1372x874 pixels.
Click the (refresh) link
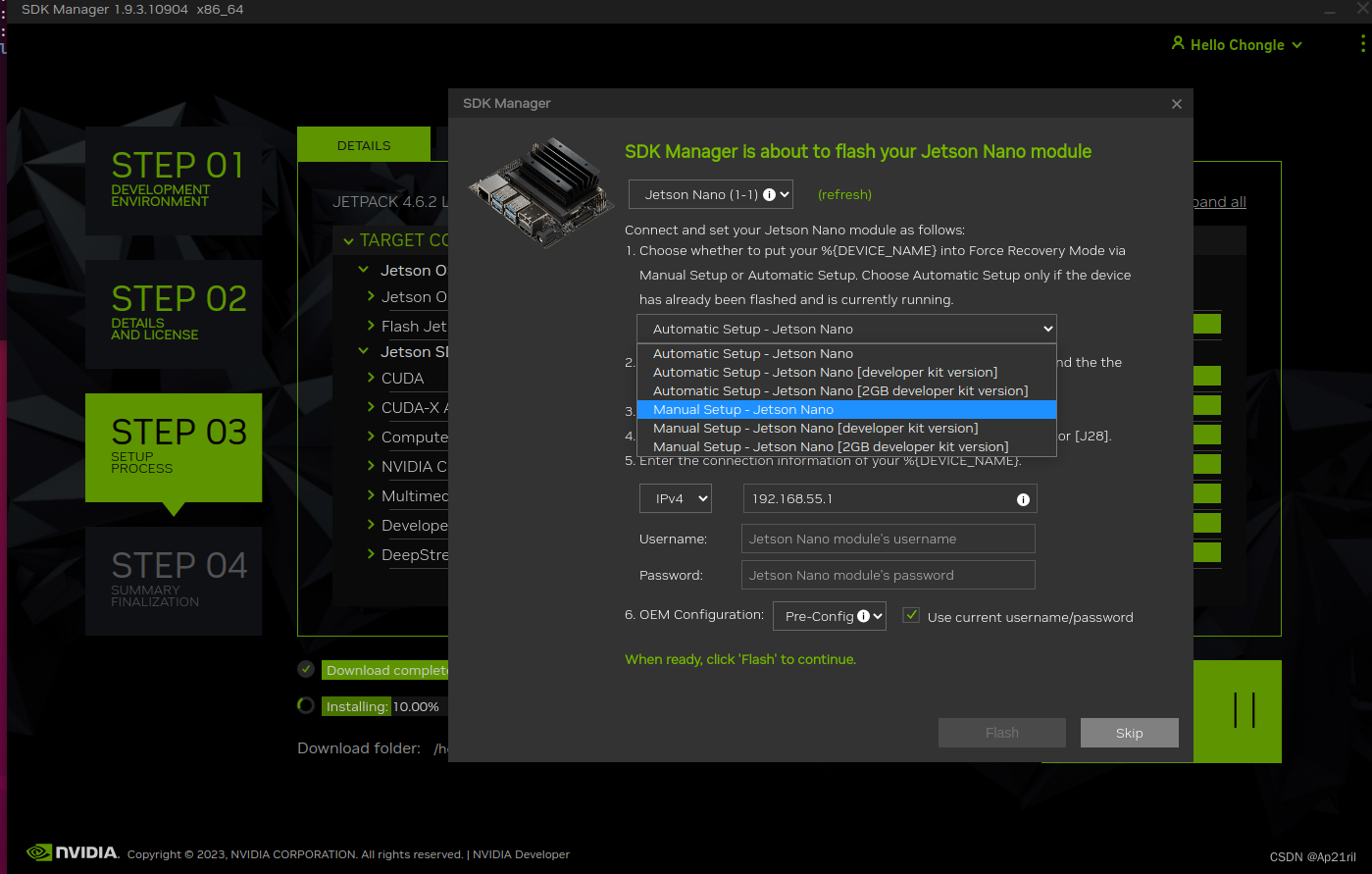pos(844,194)
